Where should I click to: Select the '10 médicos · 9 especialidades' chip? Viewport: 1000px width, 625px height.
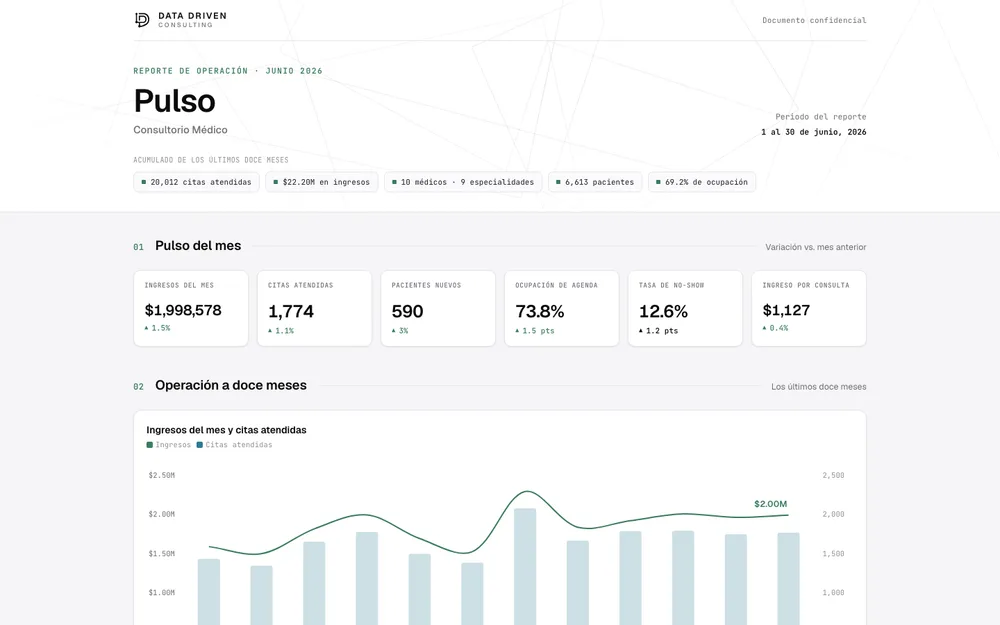(463, 182)
